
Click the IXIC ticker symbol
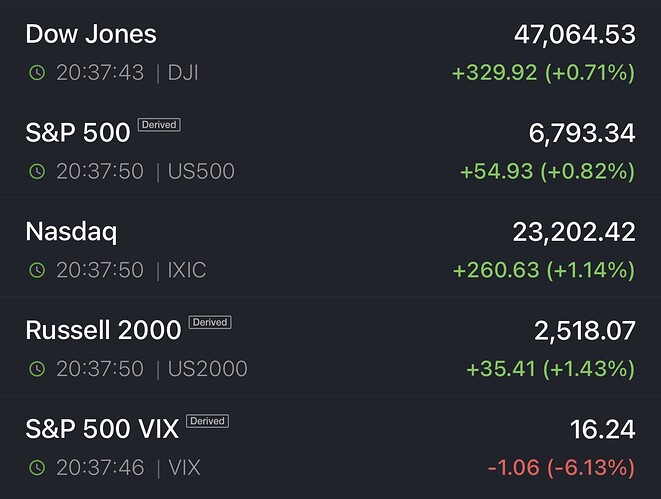[x=188, y=270]
